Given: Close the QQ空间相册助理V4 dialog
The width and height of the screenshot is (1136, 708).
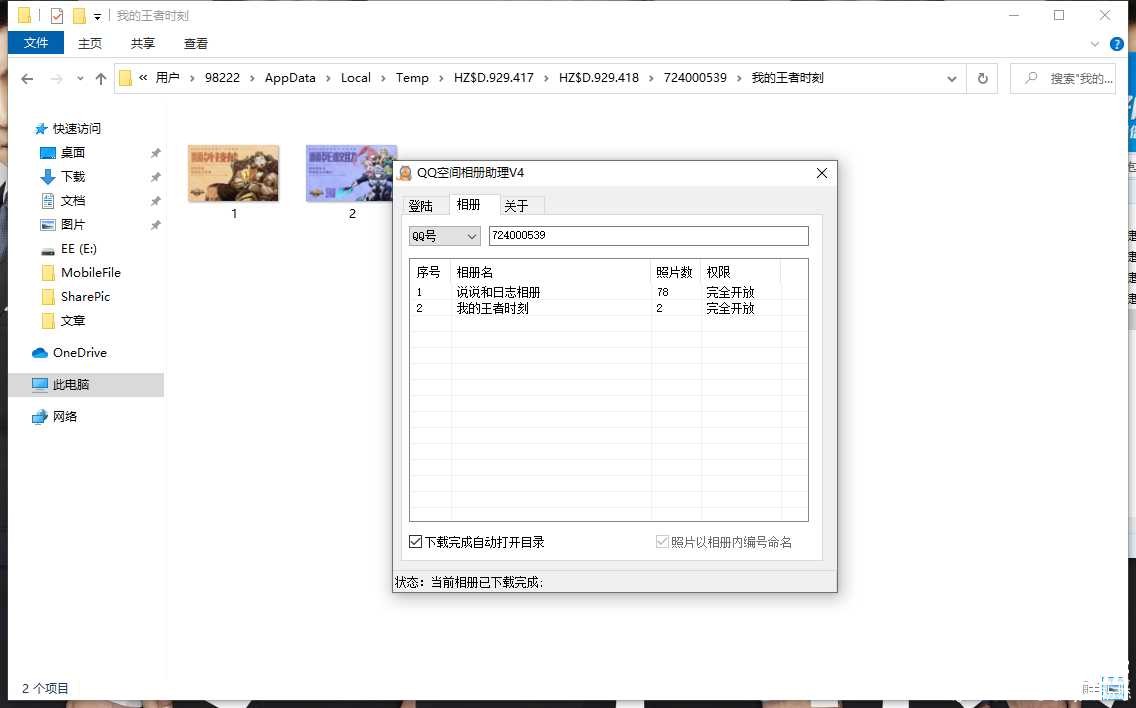Looking at the screenshot, I should tap(822, 173).
